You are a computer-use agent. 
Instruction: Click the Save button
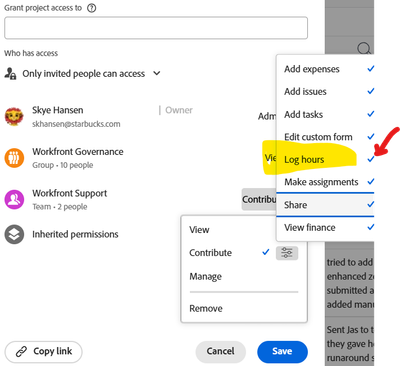pos(282,352)
